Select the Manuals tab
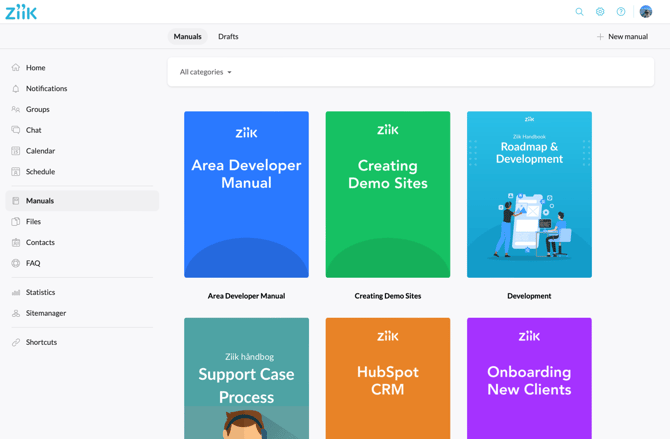The width and height of the screenshot is (670, 439). tap(187, 36)
